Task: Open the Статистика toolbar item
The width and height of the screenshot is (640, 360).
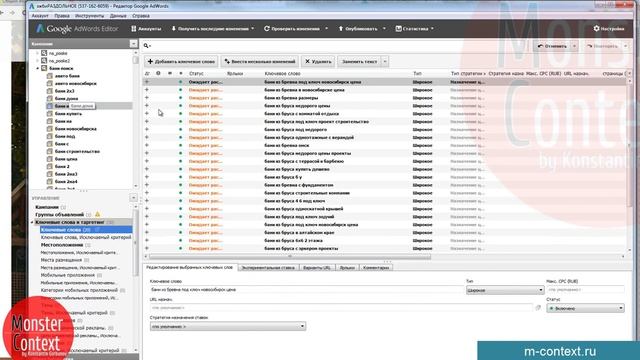Action: point(414,29)
